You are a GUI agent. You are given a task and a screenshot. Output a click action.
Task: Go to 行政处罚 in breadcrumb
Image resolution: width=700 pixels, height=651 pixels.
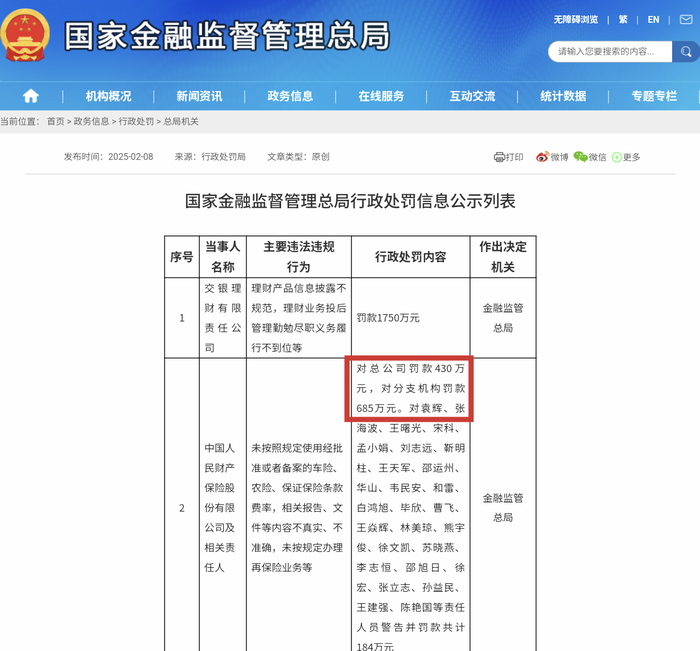click(136, 121)
